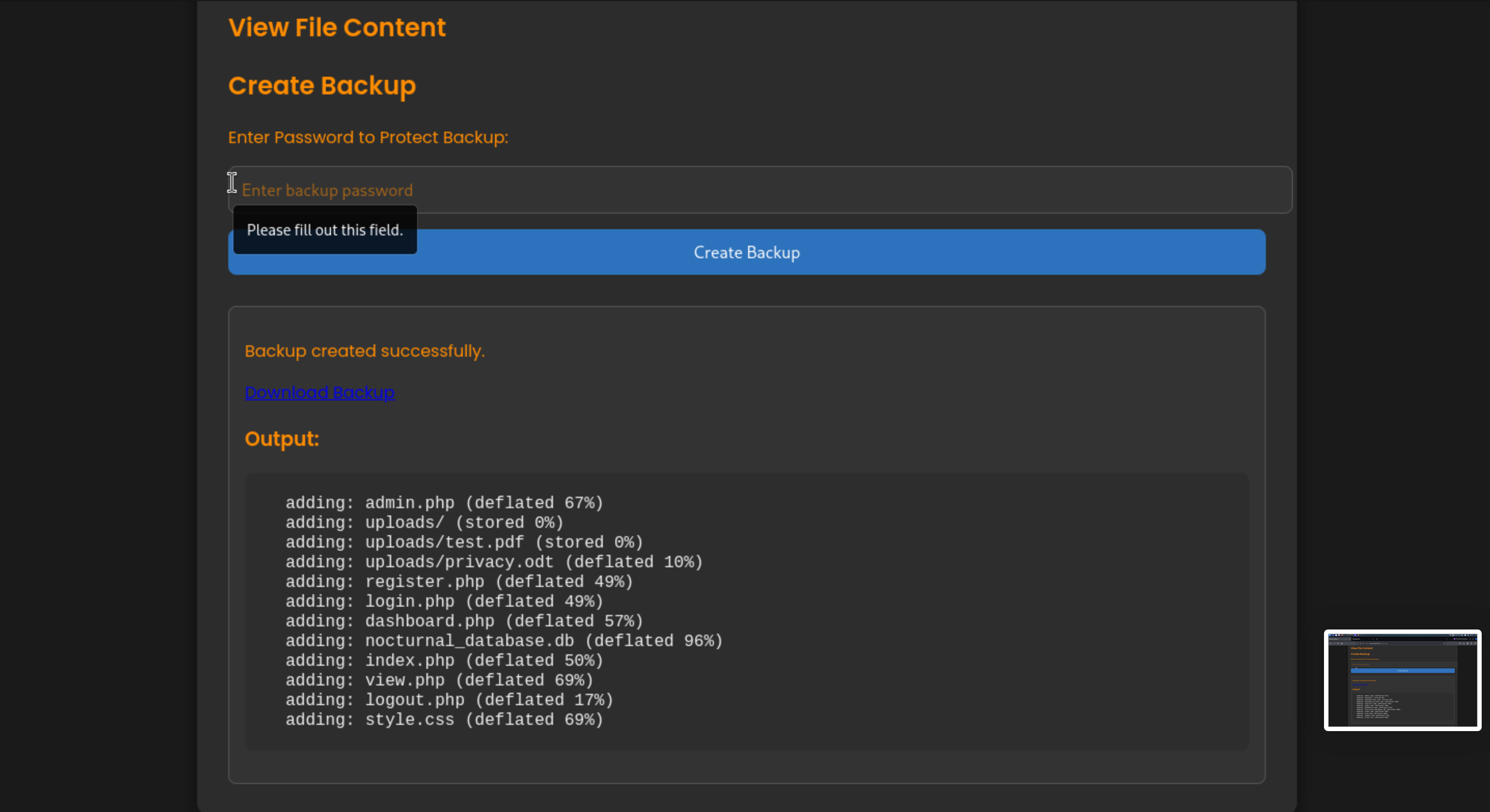
Task: Click the uploads/test.pdf output line
Action: click(x=464, y=542)
